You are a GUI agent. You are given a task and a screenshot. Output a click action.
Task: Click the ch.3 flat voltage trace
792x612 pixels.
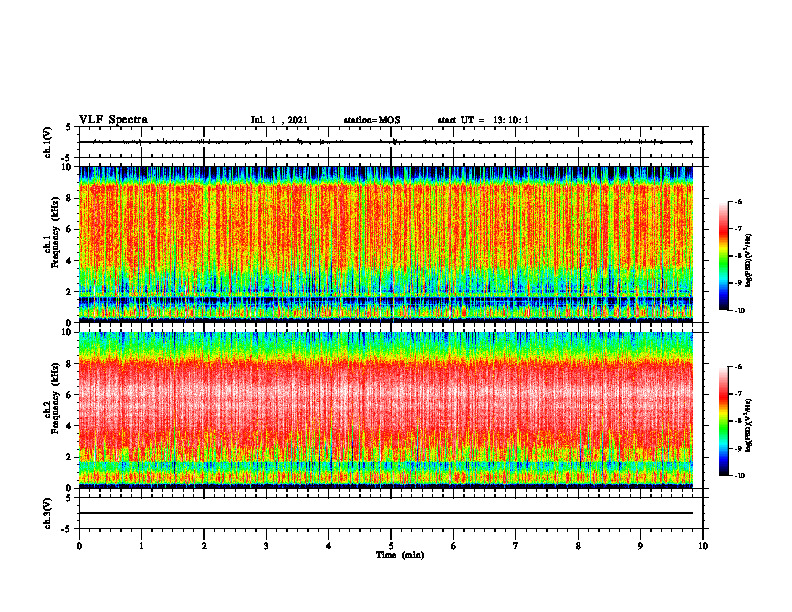point(386,513)
